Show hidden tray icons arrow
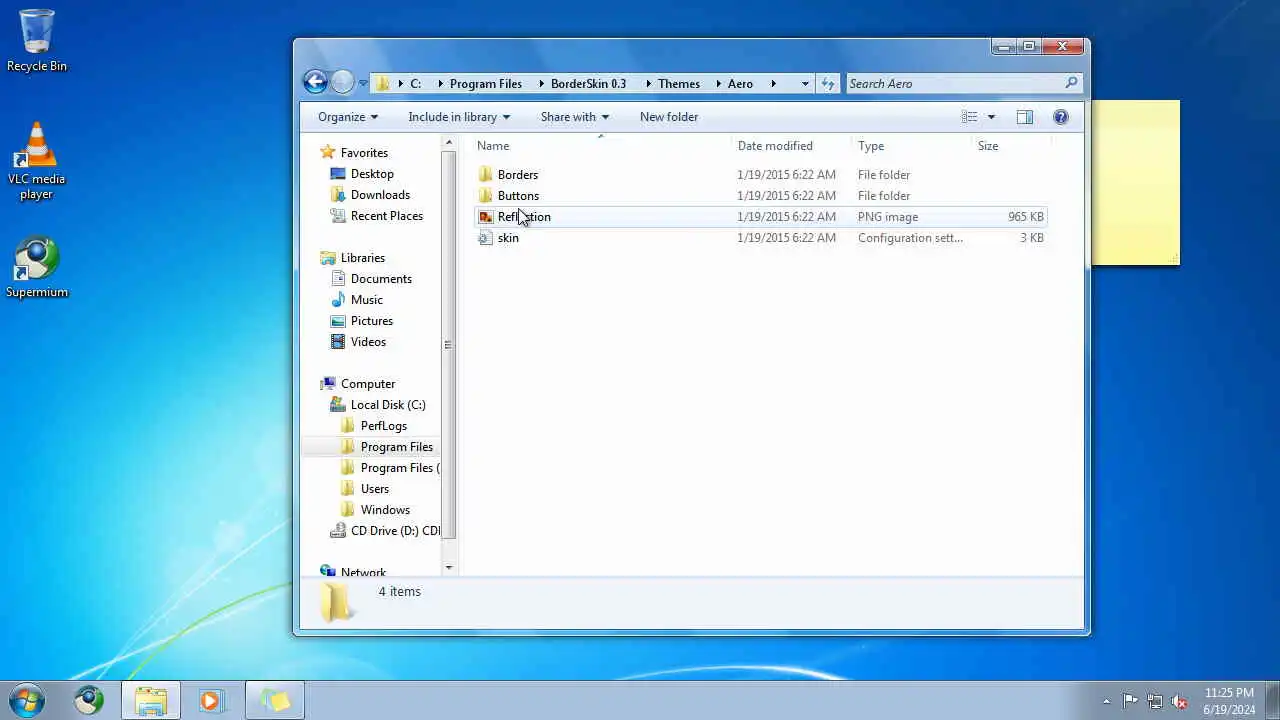This screenshot has width=1280, height=720. (1106, 701)
